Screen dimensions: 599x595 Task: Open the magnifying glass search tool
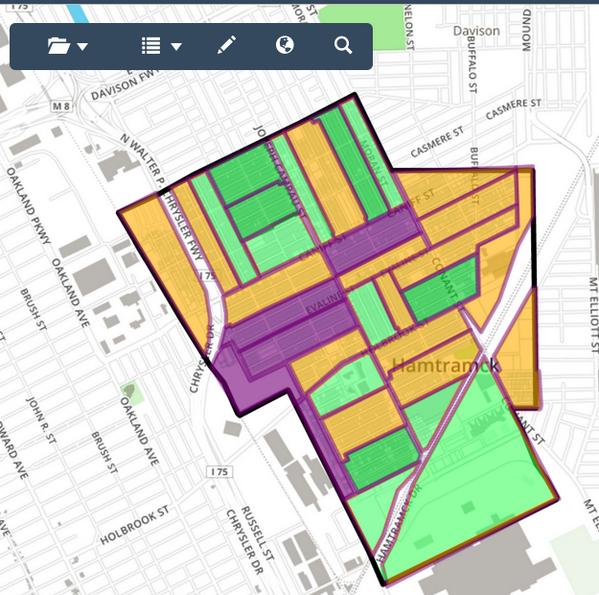[343, 45]
